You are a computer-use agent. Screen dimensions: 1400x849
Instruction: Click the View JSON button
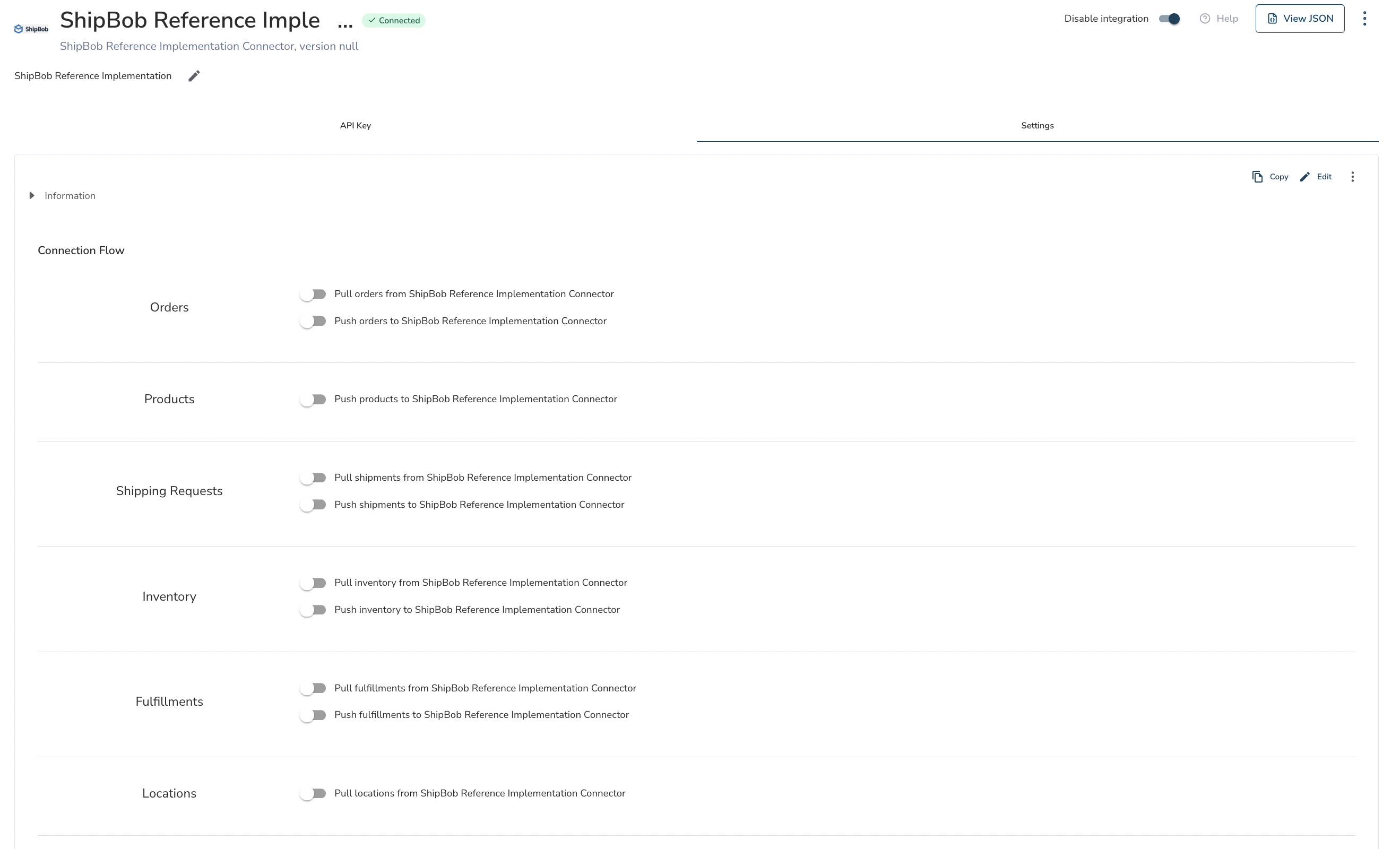tap(1300, 19)
